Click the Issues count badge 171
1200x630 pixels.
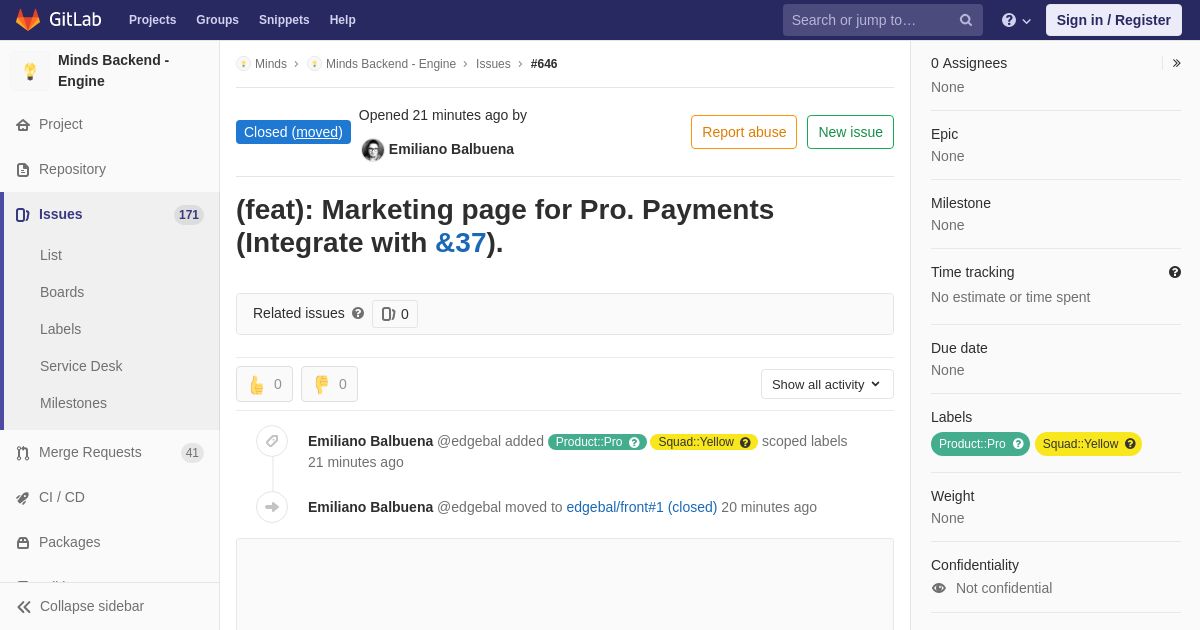click(189, 215)
